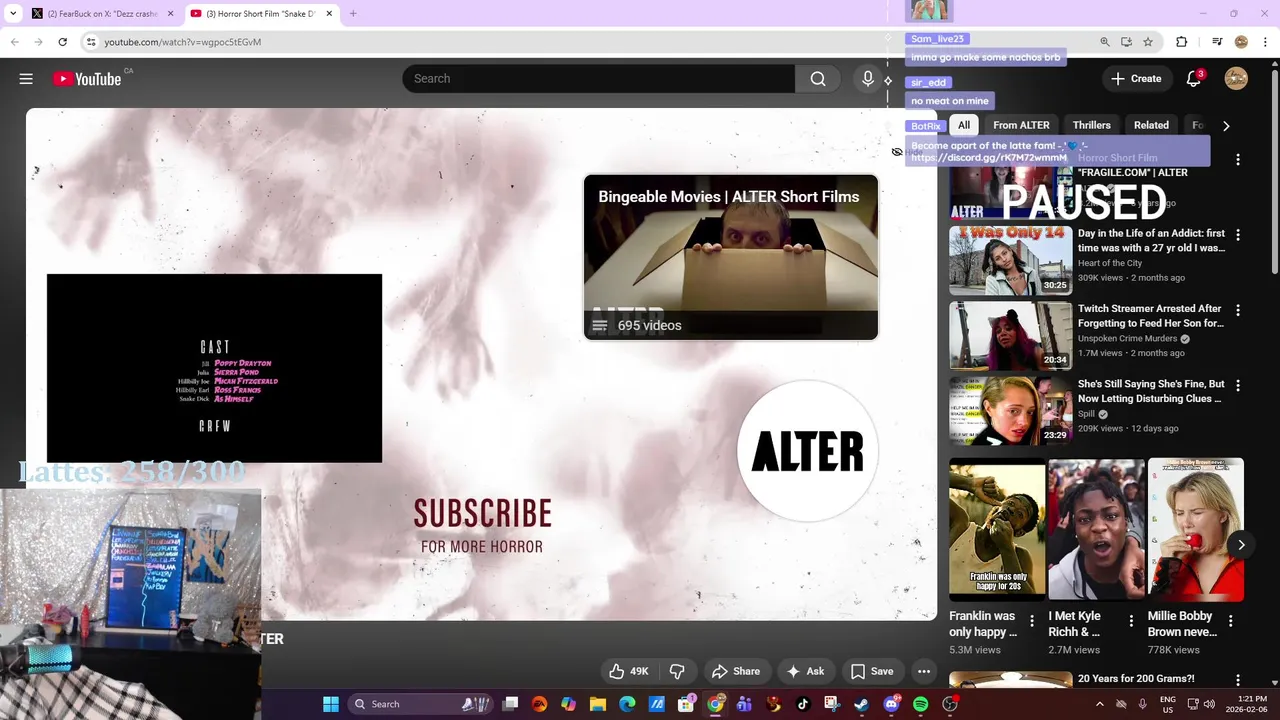The image size is (1280, 720).
Task: Open TikTok from the taskbar
Action: [803, 704]
